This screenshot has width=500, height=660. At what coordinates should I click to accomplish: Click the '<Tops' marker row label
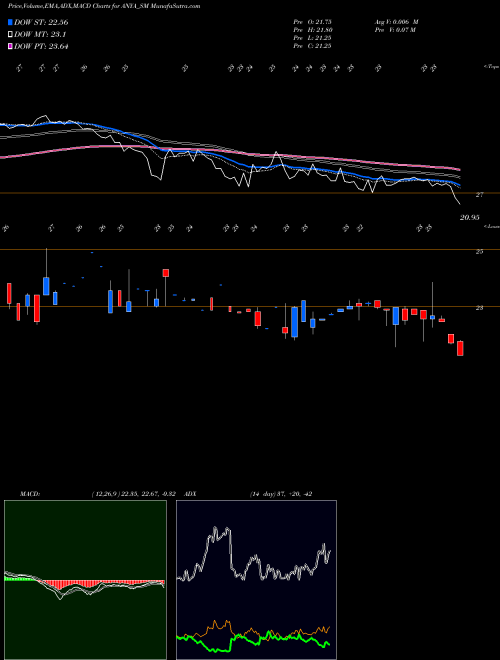click(491, 67)
